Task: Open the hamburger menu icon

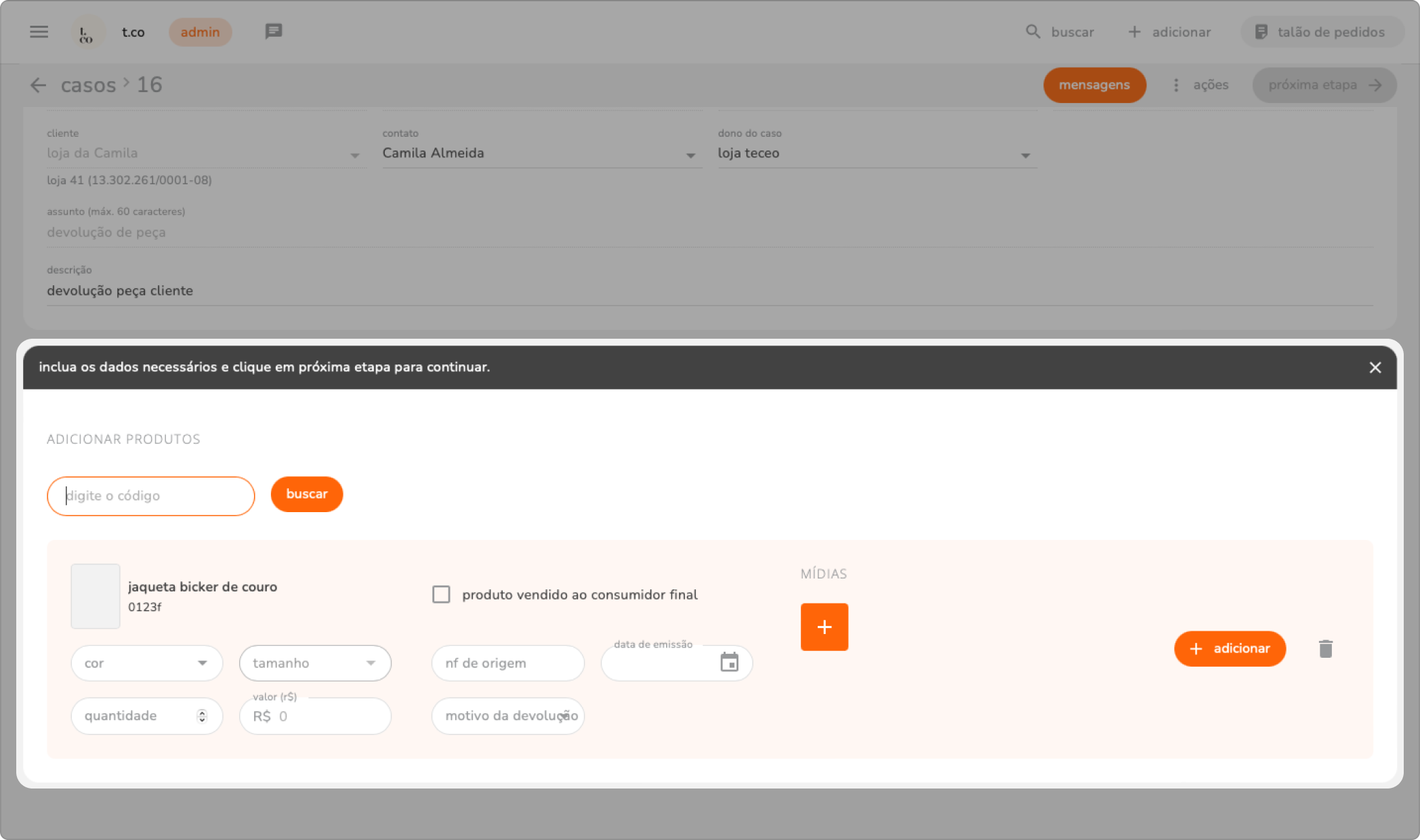Action: [39, 32]
